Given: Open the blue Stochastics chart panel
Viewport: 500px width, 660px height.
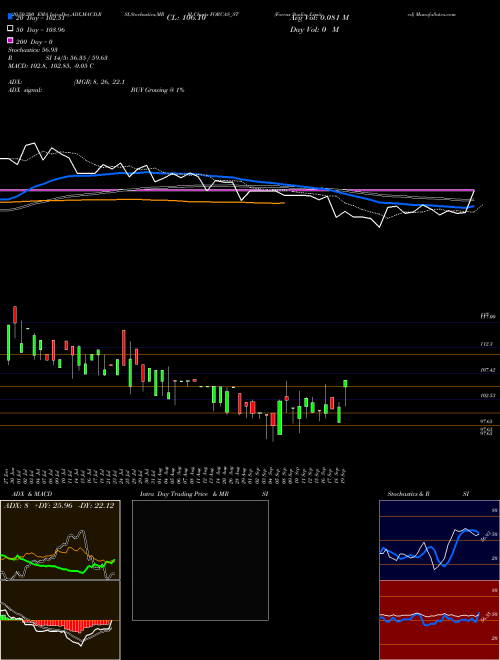Looking at the screenshot, I should [x=439, y=540].
